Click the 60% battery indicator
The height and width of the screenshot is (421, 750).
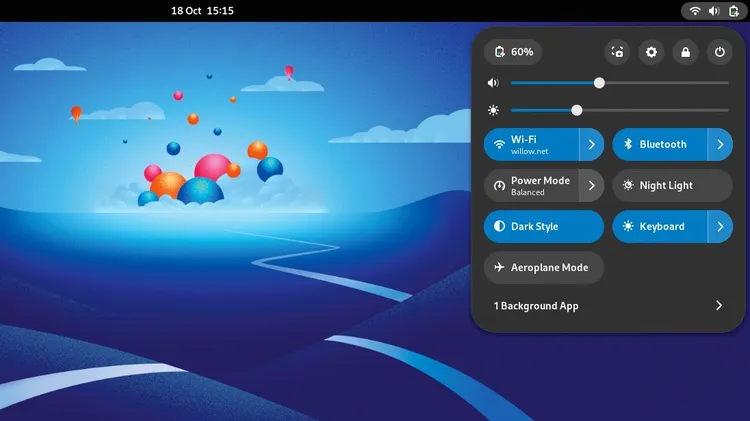coord(513,52)
